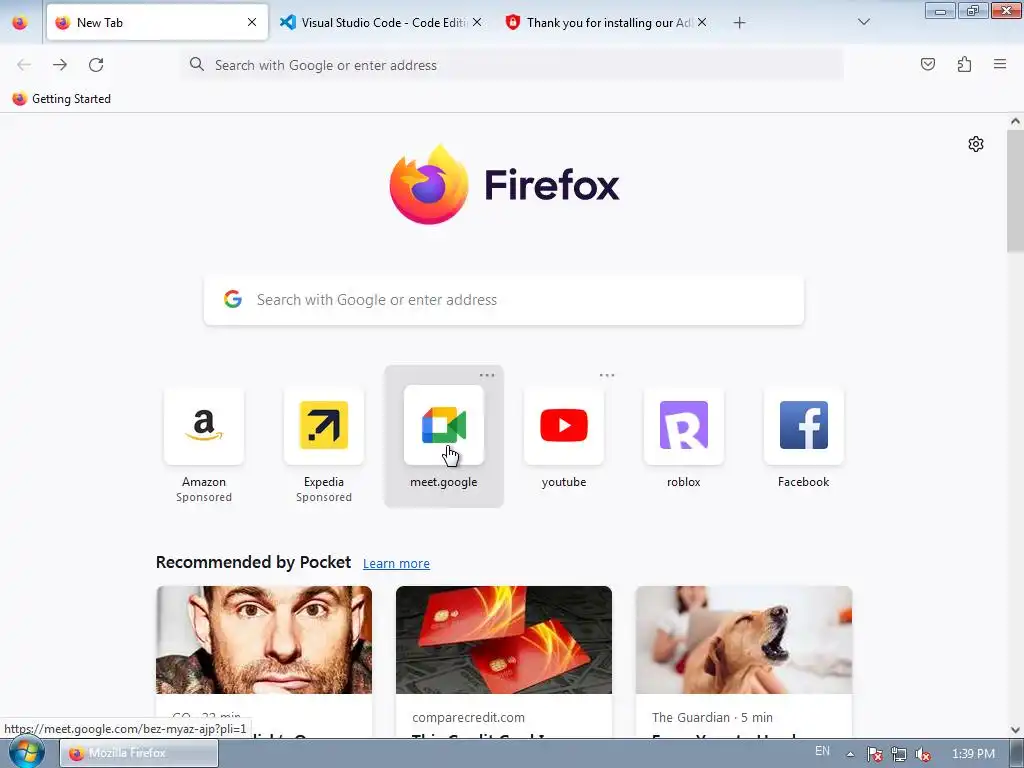
Task: Open the bearded man Pocket story thumbnail
Action: [x=264, y=640]
